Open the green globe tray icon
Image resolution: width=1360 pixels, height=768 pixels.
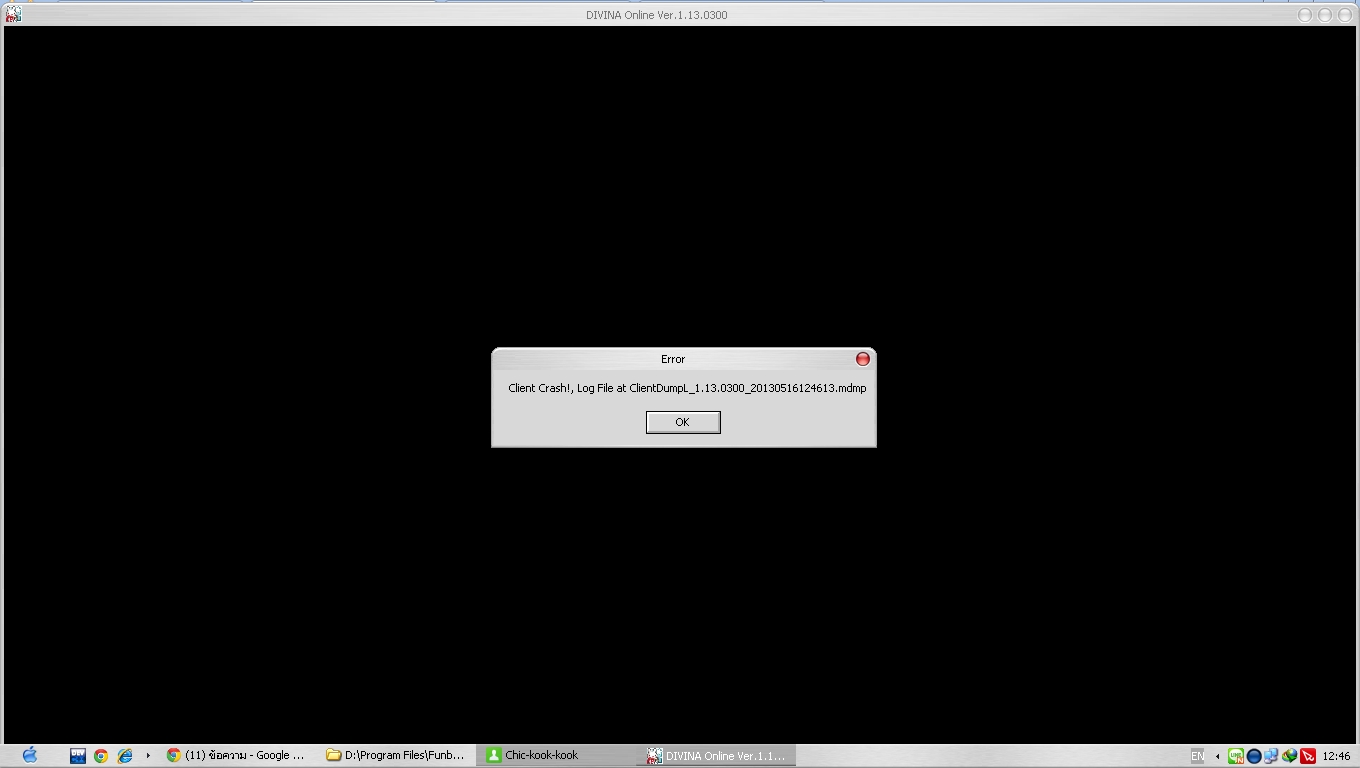(x=1290, y=756)
